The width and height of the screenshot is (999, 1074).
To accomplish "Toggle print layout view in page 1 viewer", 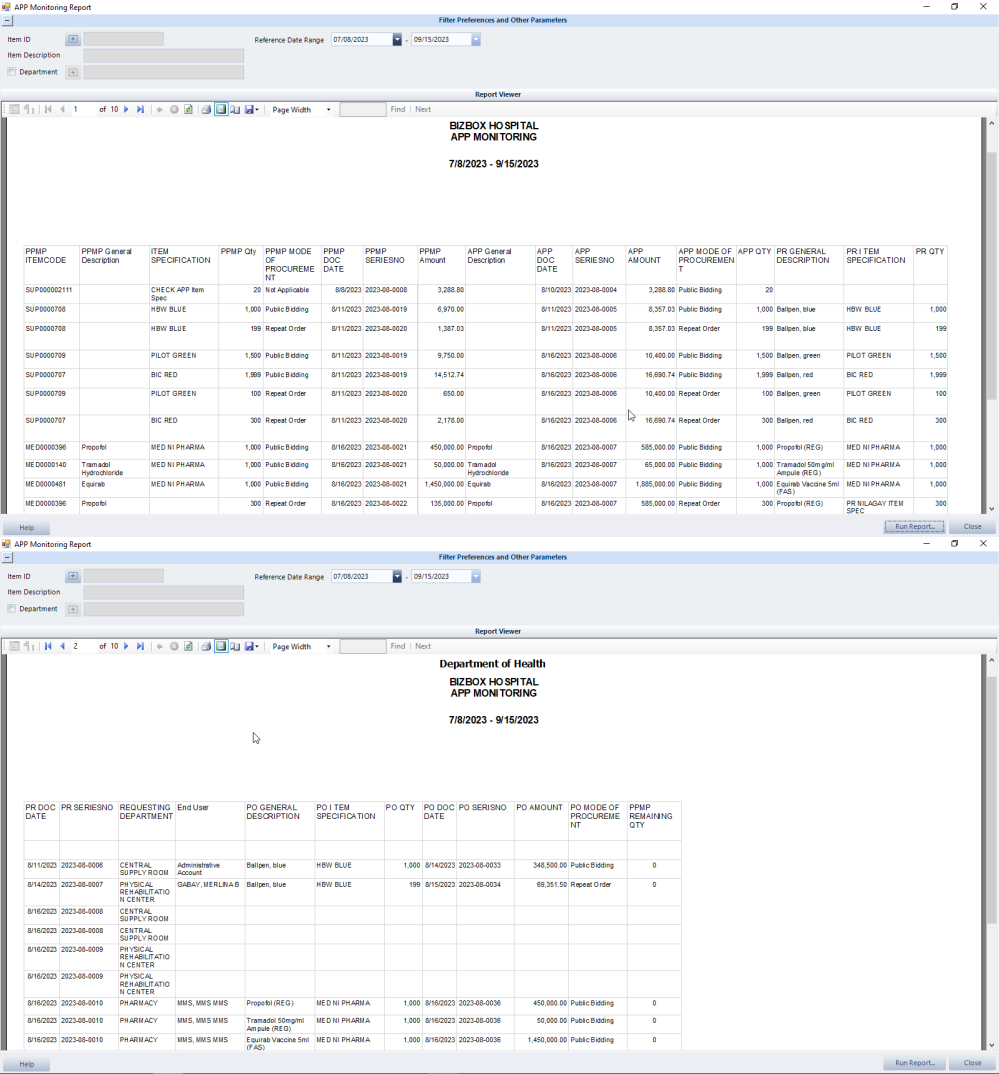I will 221,110.
